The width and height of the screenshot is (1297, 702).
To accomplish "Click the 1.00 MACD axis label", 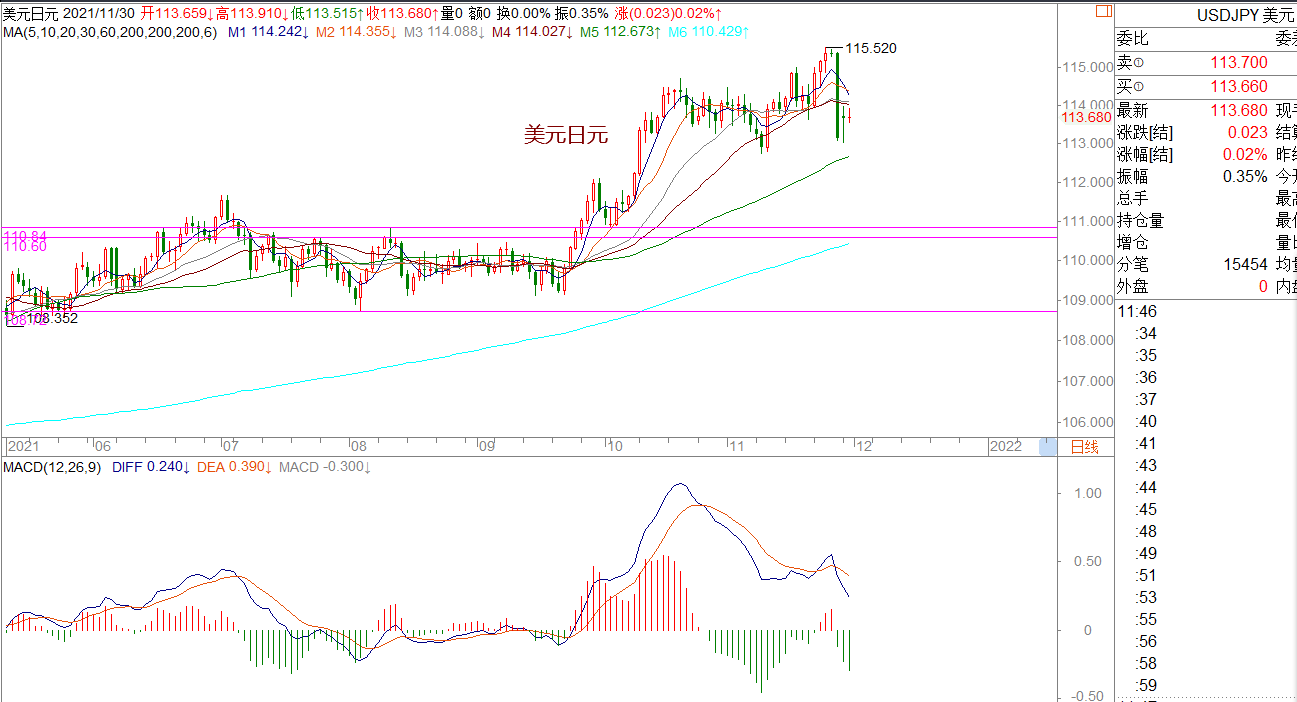I will click(x=1087, y=493).
